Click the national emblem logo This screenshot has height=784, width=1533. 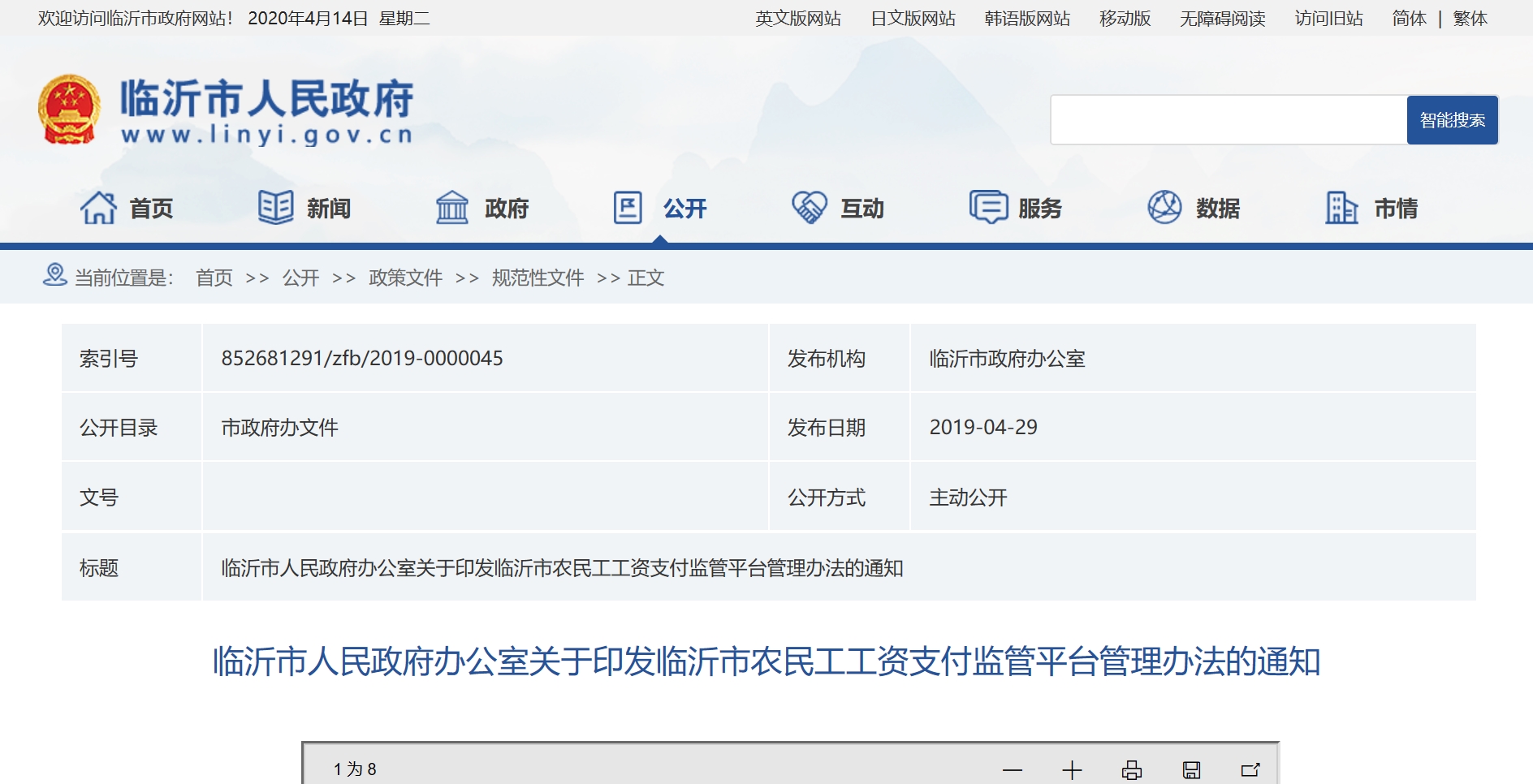point(69,110)
